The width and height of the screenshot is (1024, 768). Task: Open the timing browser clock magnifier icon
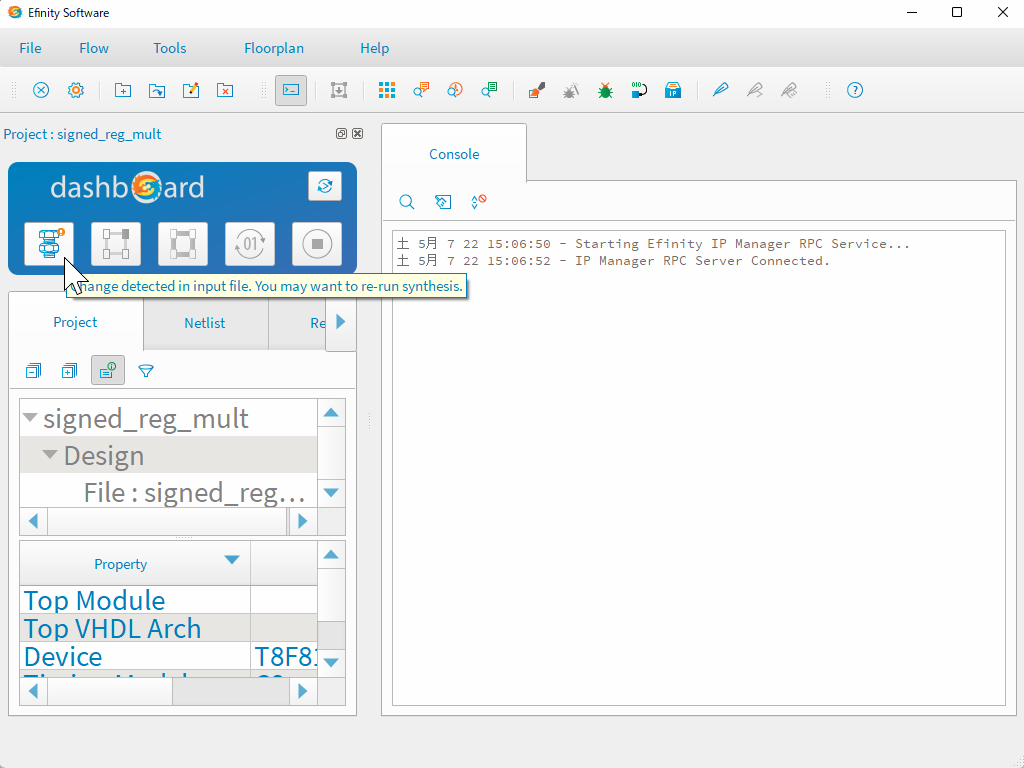coord(455,90)
